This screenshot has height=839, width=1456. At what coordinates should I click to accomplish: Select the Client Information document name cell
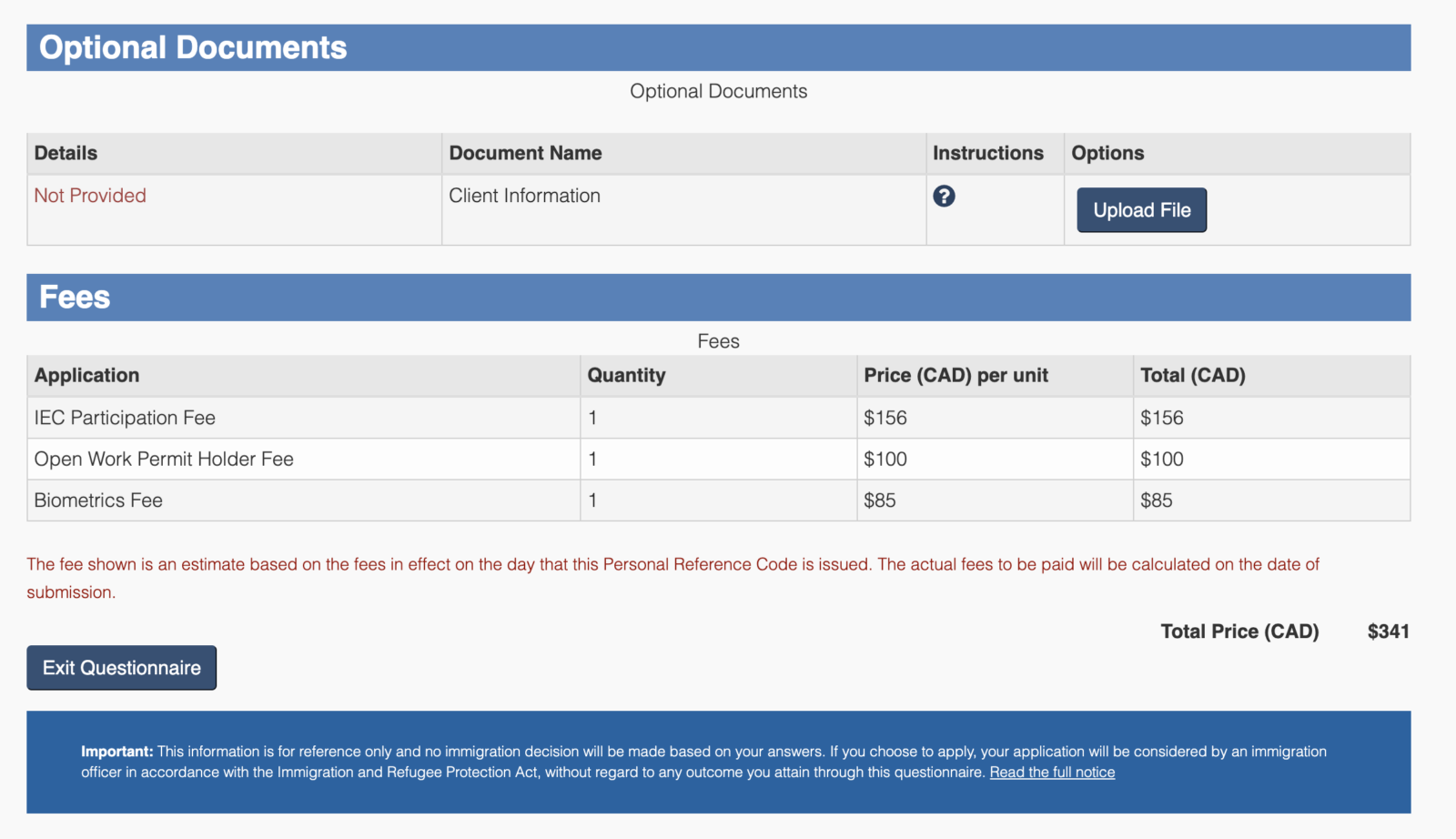pyautogui.click(x=524, y=196)
